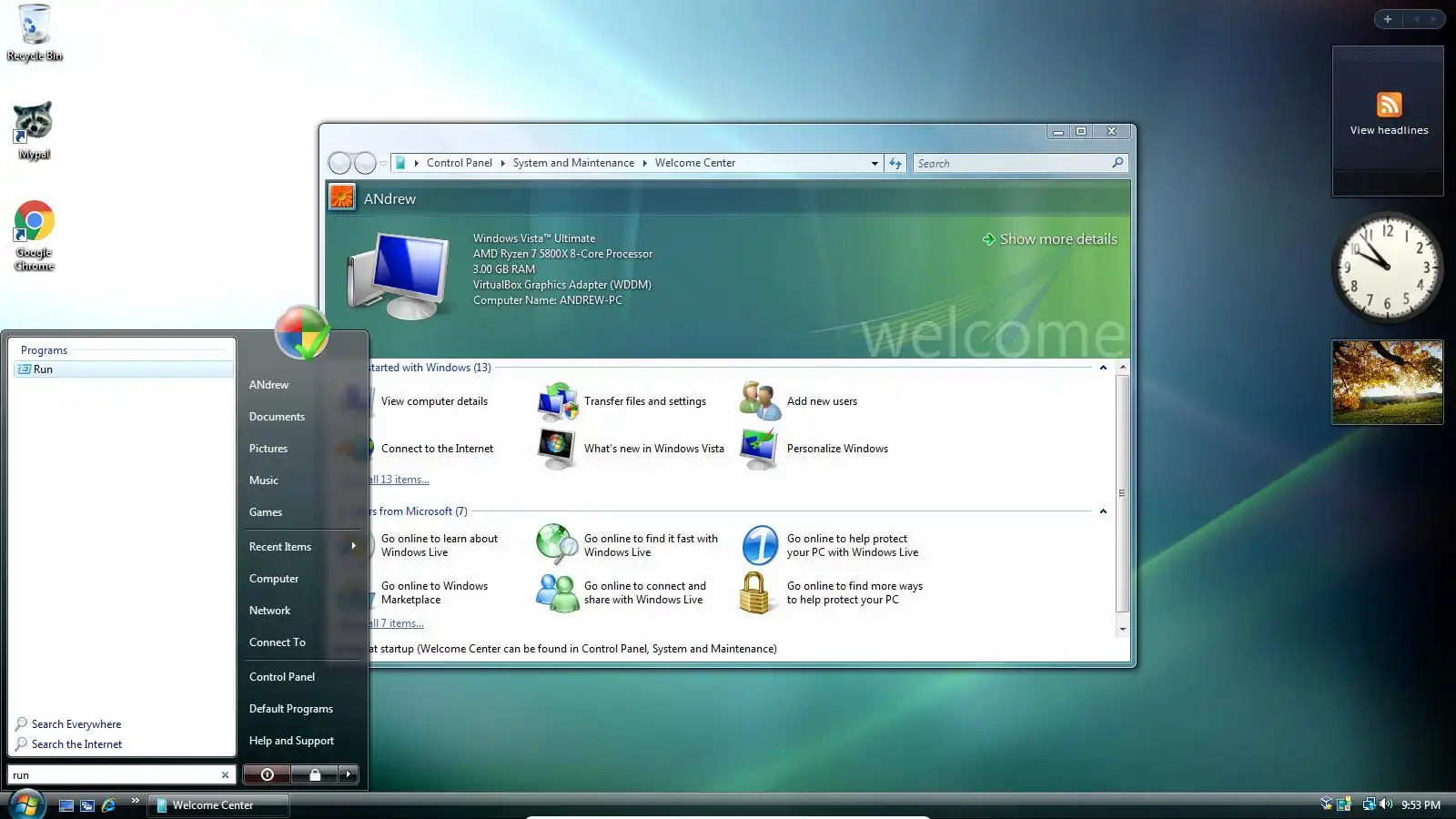Click Go online to Windows Marketplace

pos(434,592)
